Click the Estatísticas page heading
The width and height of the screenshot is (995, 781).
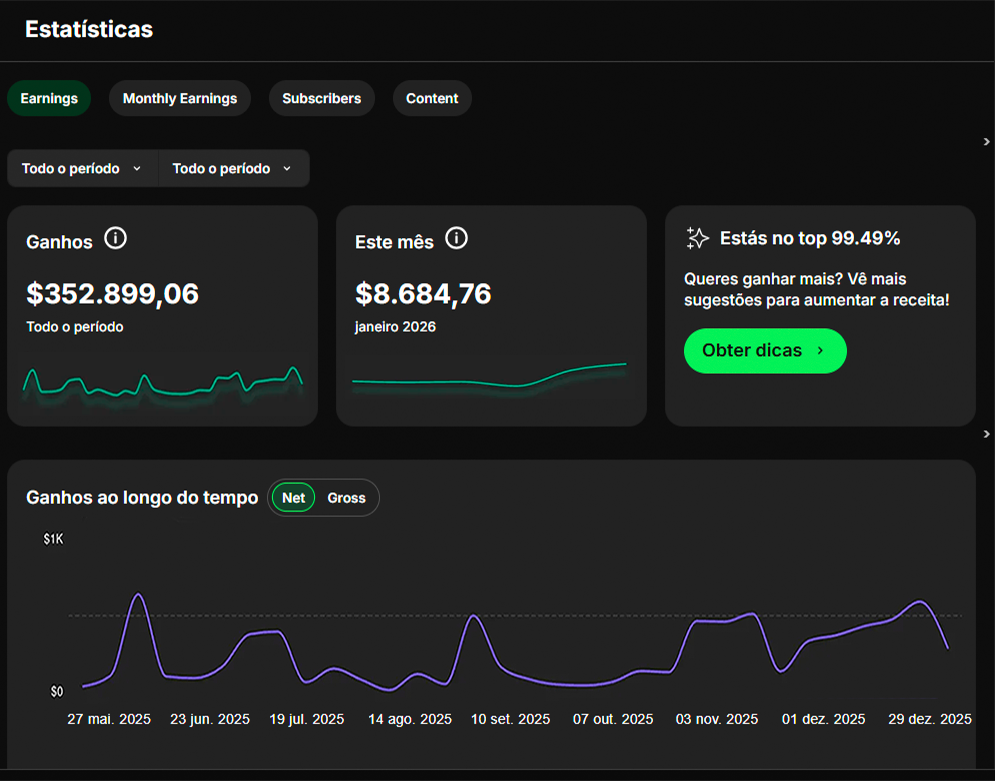(89, 29)
